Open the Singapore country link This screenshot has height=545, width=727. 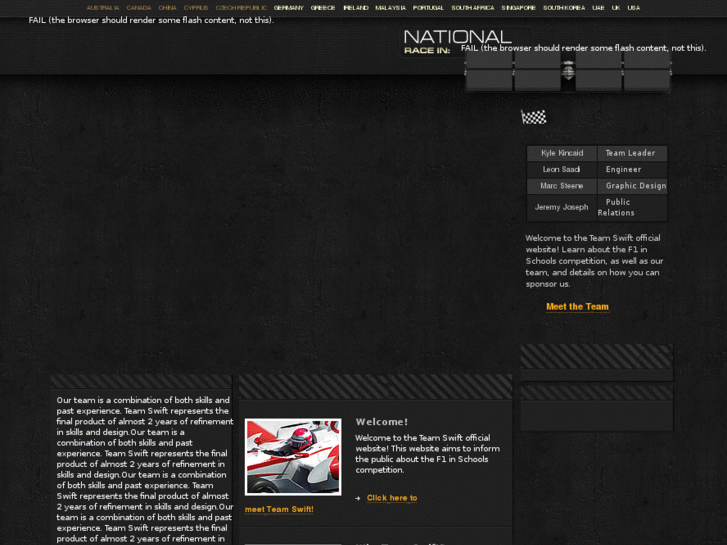518,8
